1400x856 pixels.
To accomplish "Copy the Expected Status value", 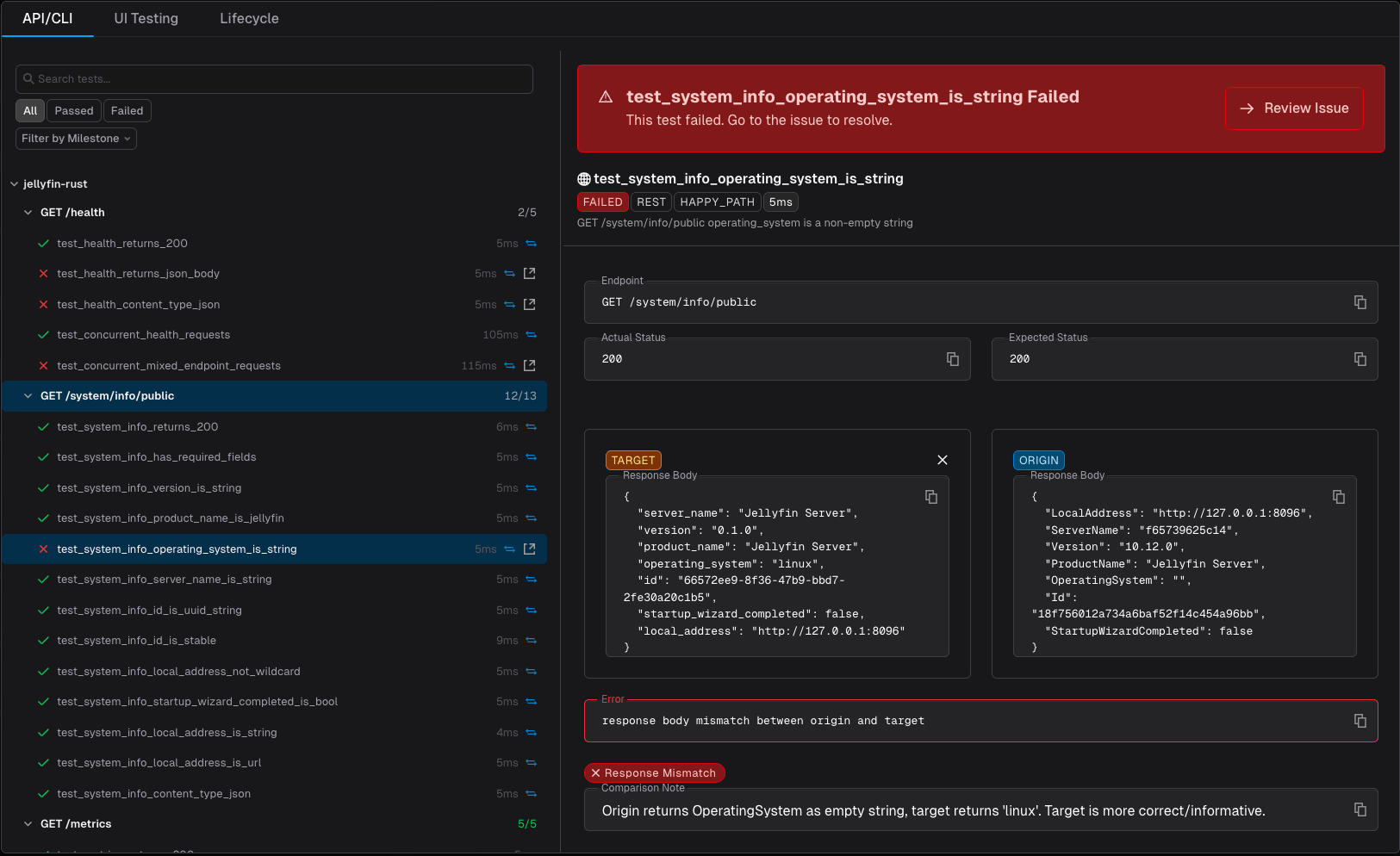I will point(1360,359).
